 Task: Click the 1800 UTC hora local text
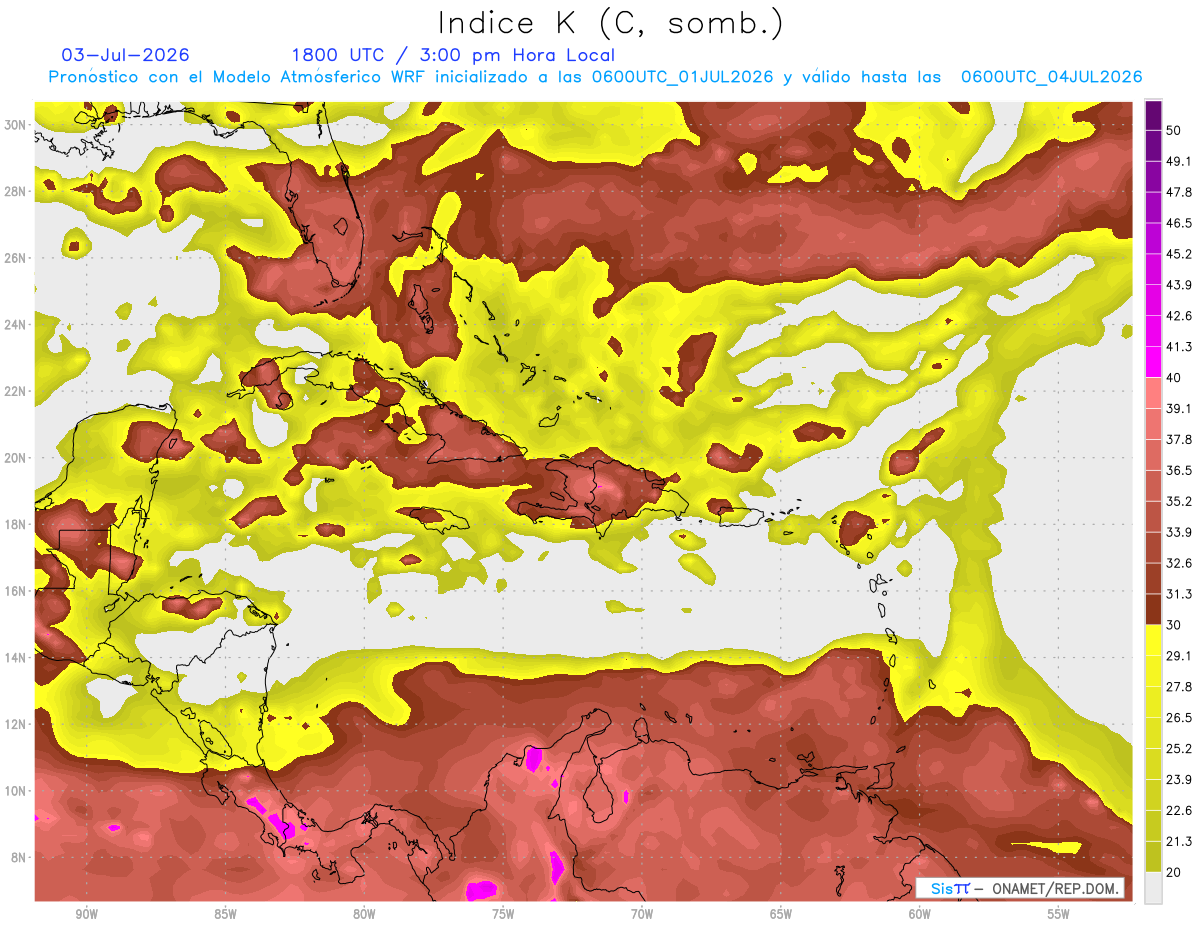453,55
